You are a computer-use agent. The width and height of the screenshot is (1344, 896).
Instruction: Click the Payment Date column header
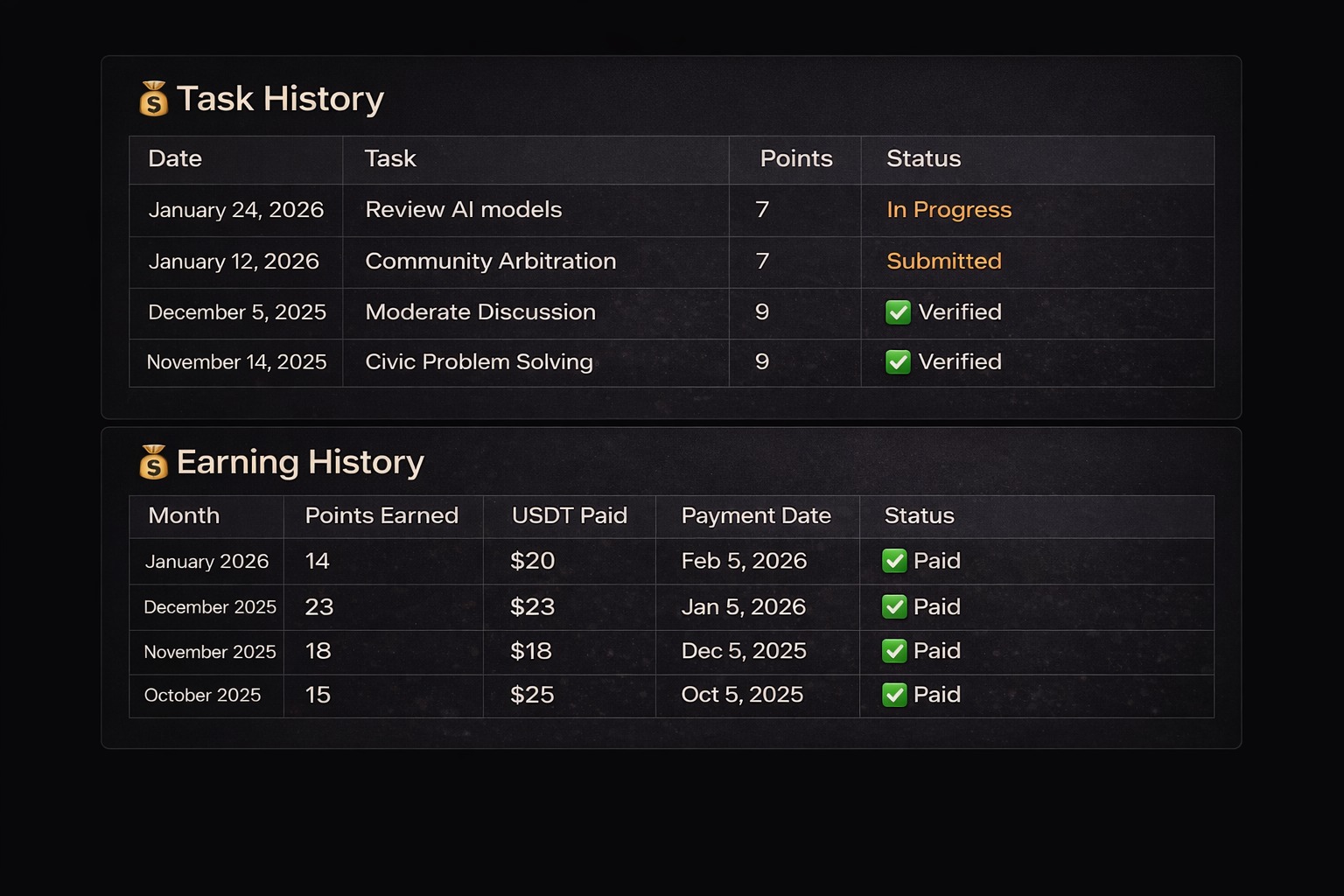click(x=756, y=516)
